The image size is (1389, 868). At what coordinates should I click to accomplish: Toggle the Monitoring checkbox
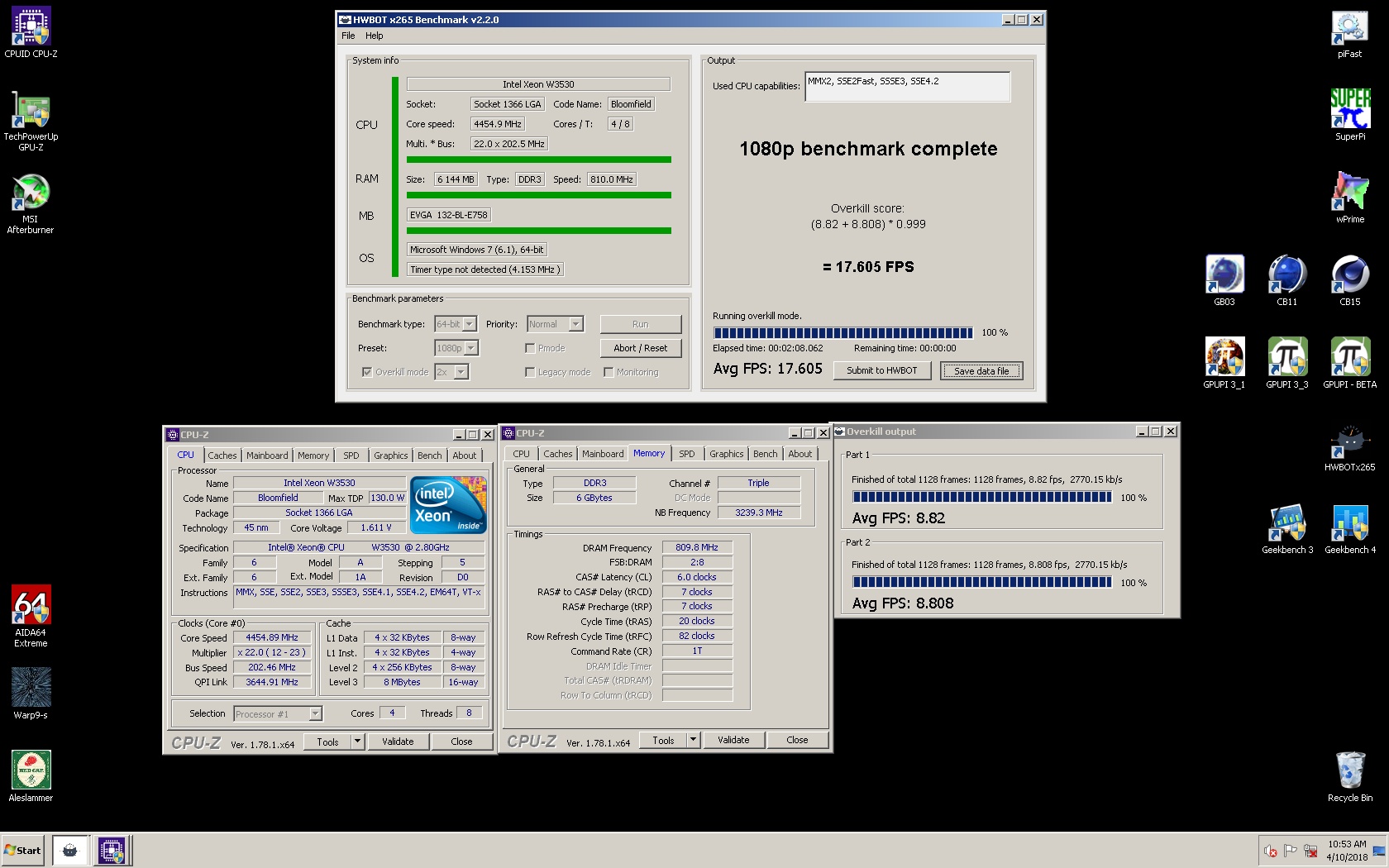pos(609,372)
